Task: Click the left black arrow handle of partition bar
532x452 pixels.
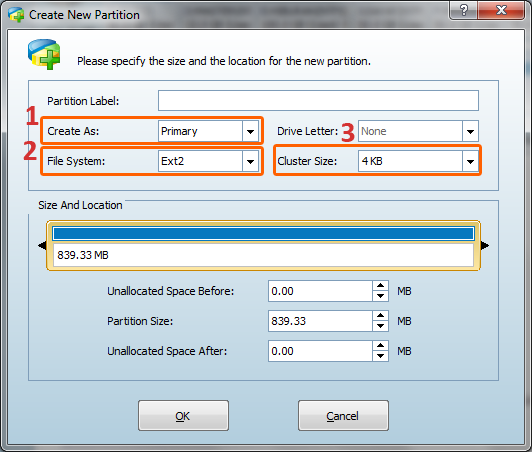Action: click(42, 245)
